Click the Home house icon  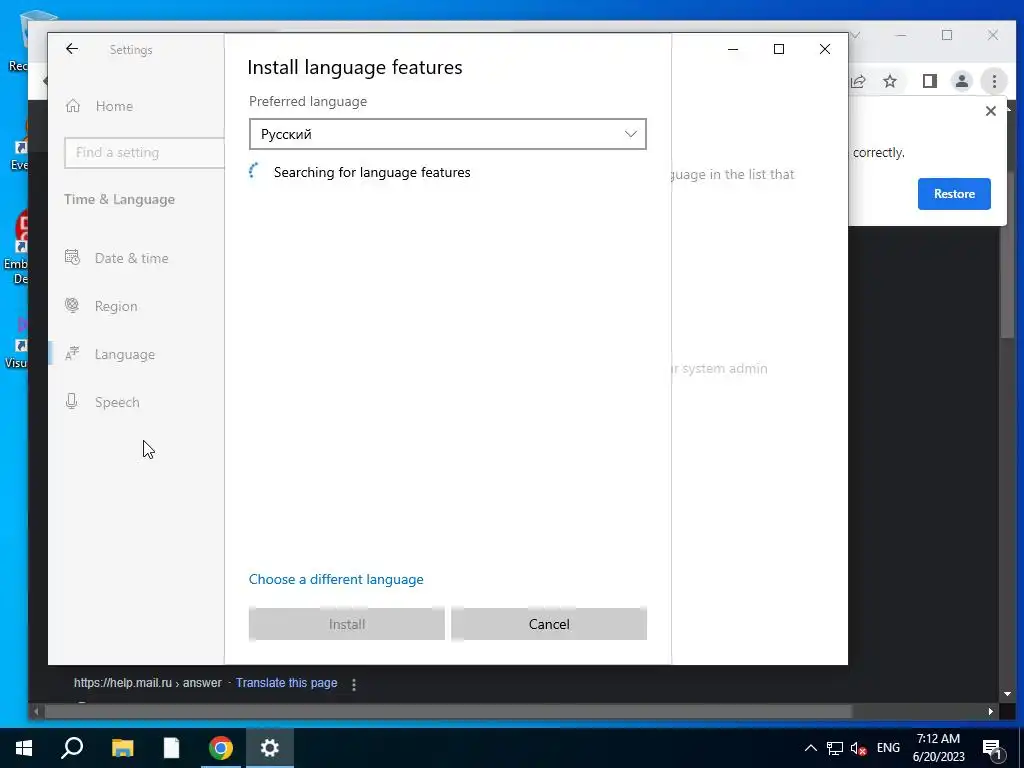point(72,105)
